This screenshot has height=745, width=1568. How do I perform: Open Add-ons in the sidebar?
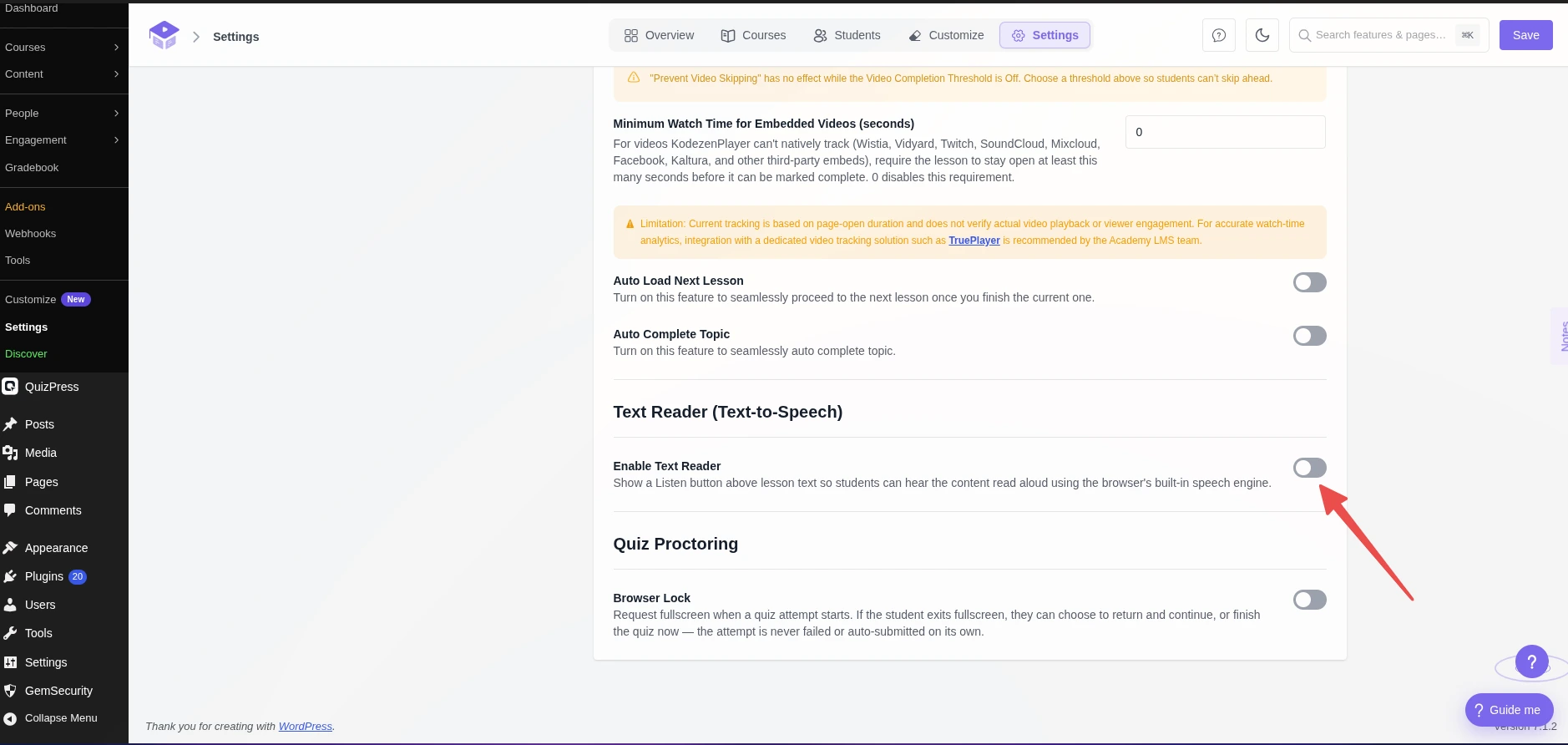click(x=25, y=207)
